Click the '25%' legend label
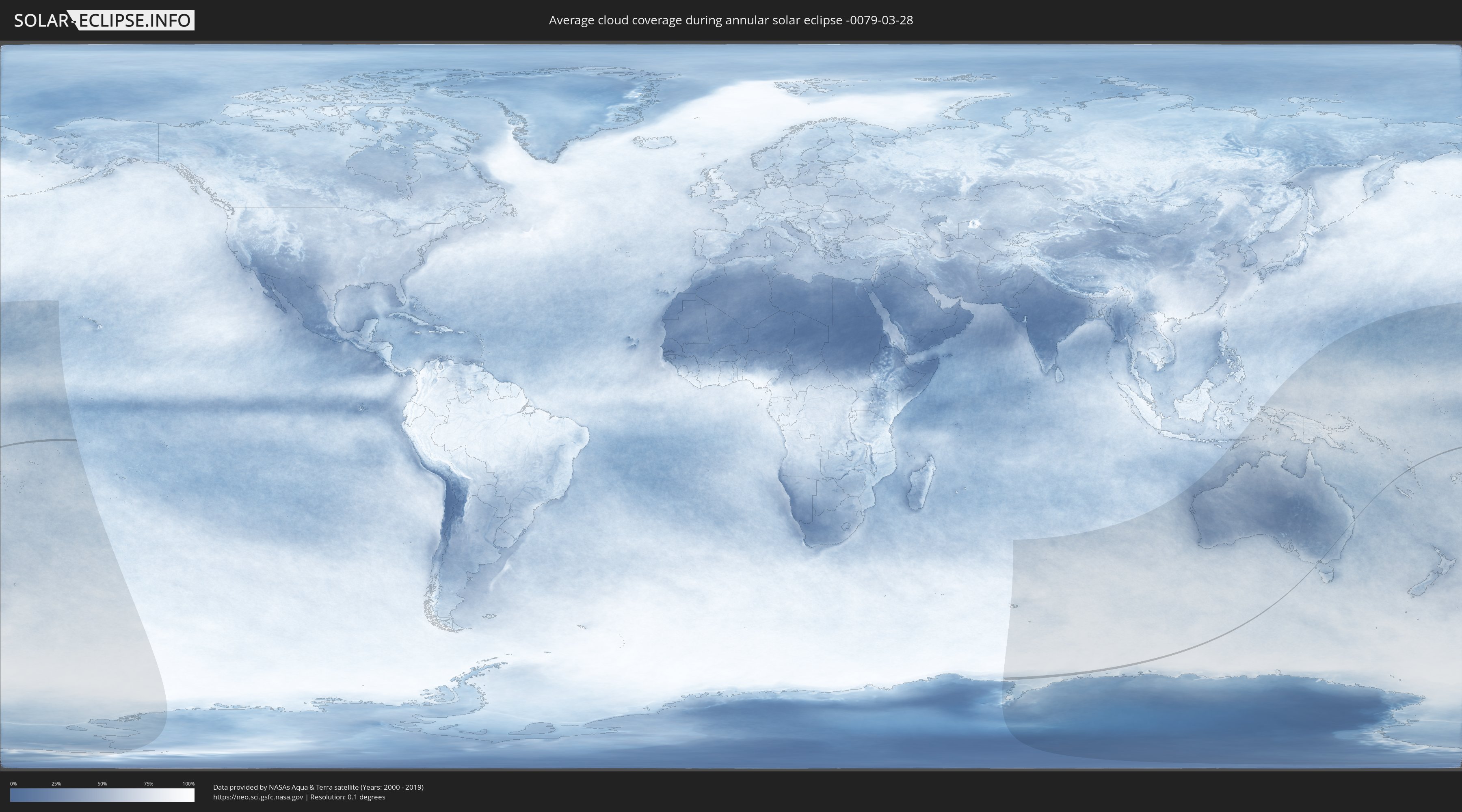The height and width of the screenshot is (812, 1462). pos(56,784)
